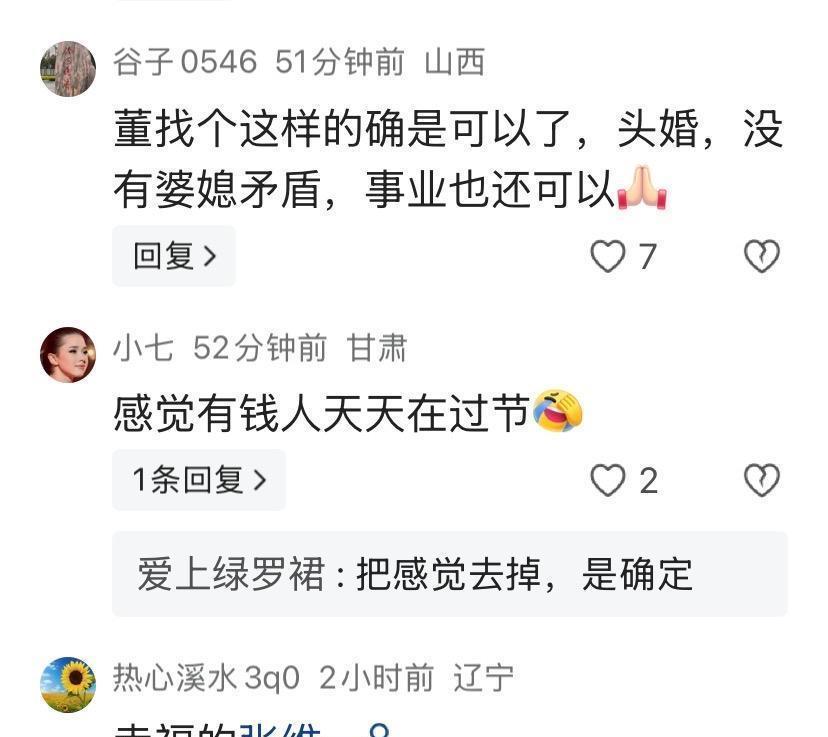Viewport: 828px width, 737px height.
Task: Open the sunflower avatar of 热心溪水3q0
Action: pyautogui.click(x=68, y=685)
